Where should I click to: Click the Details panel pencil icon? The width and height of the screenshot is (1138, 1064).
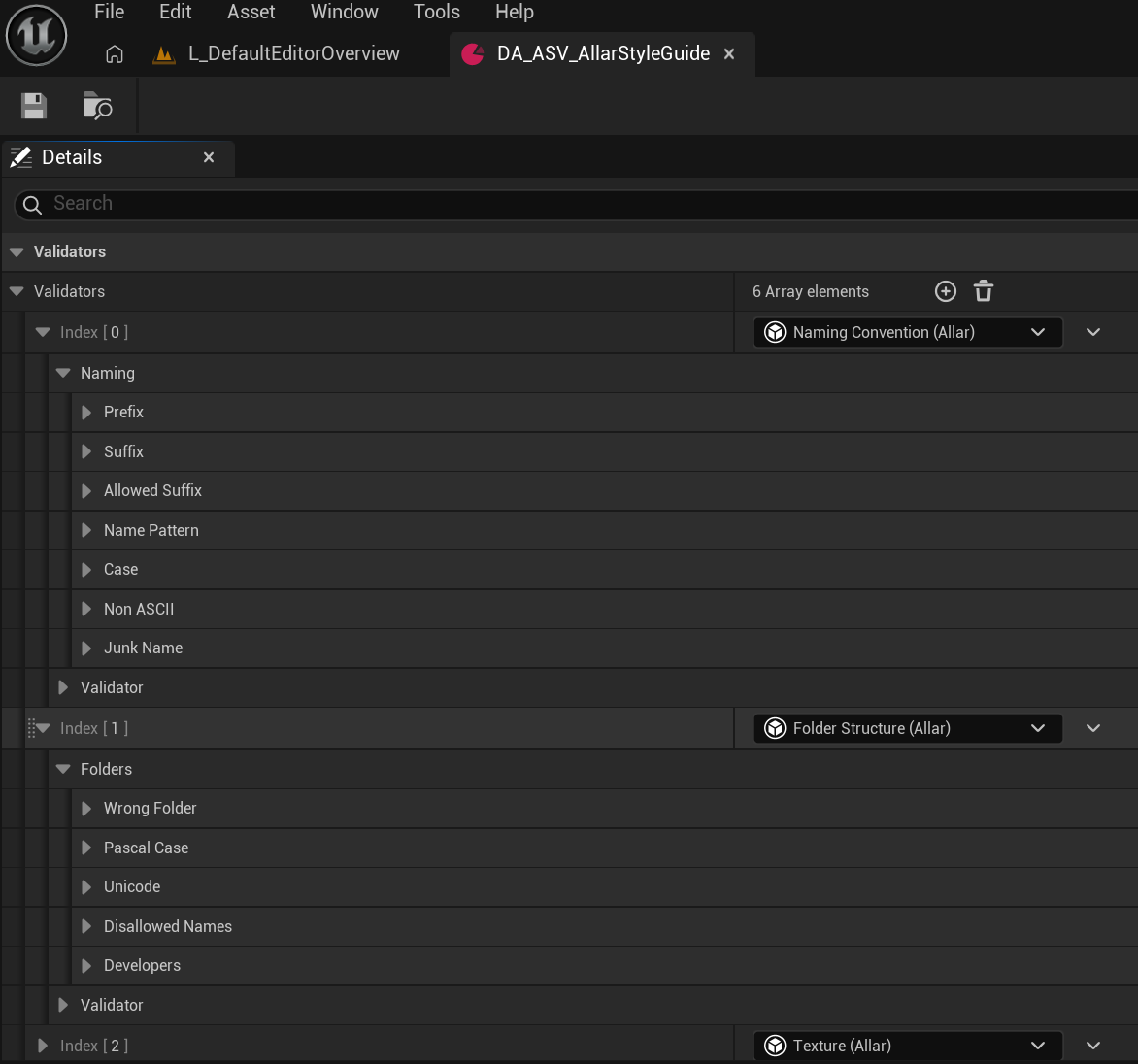tap(21, 156)
